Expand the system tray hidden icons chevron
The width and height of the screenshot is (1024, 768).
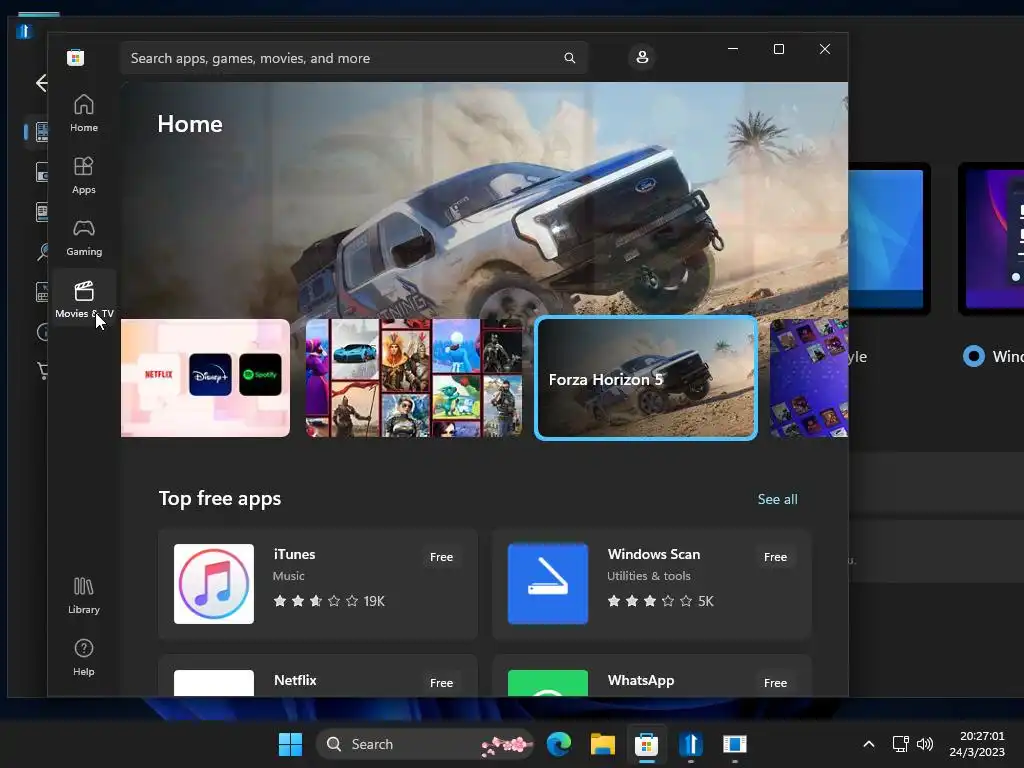(x=869, y=744)
